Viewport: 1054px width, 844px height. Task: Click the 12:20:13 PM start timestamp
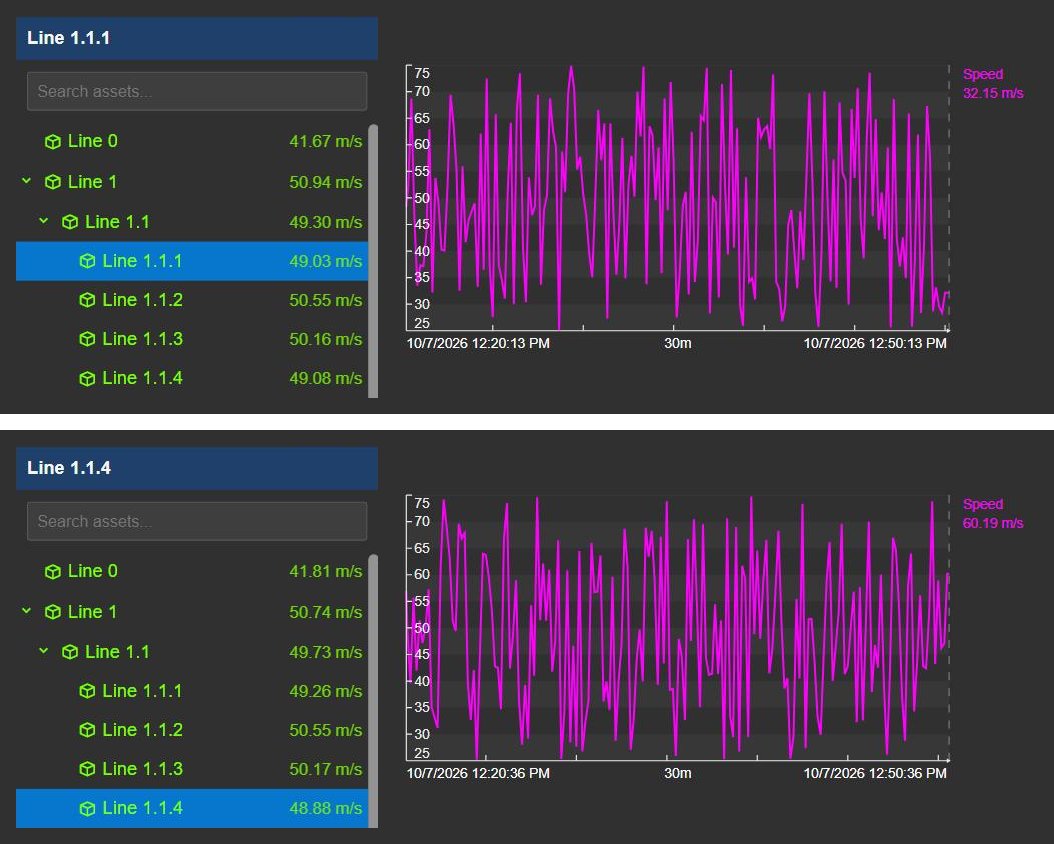(x=478, y=343)
